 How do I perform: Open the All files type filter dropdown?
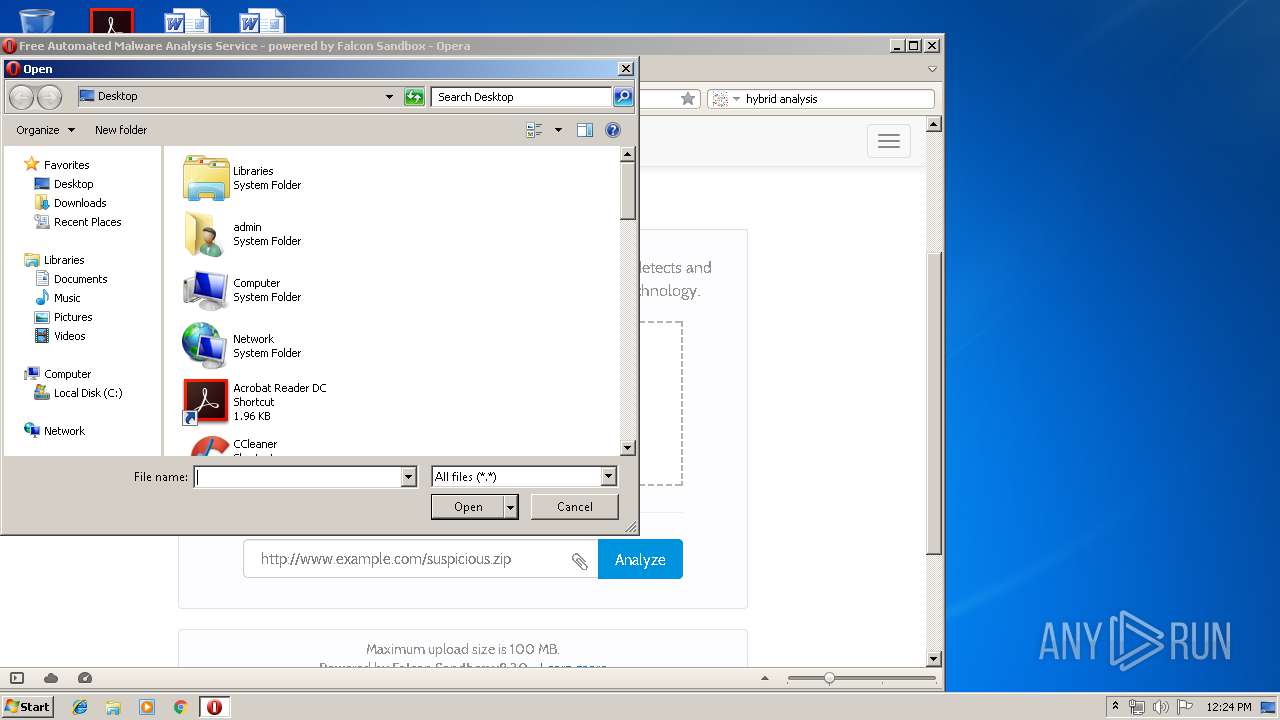pyautogui.click(x=608, y=478)
